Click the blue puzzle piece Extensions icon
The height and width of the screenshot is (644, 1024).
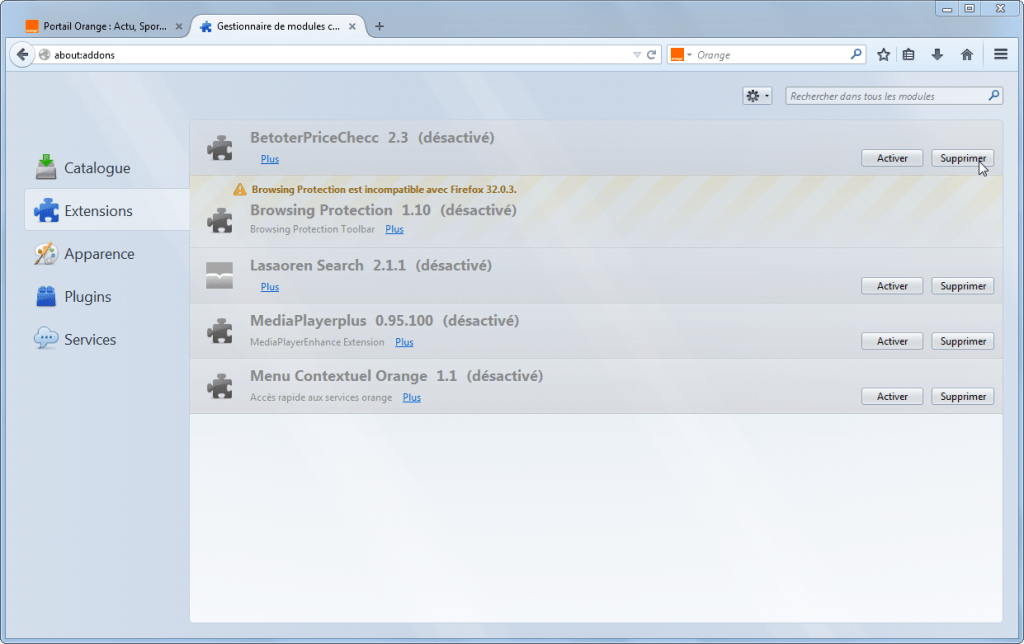point(46,210)
